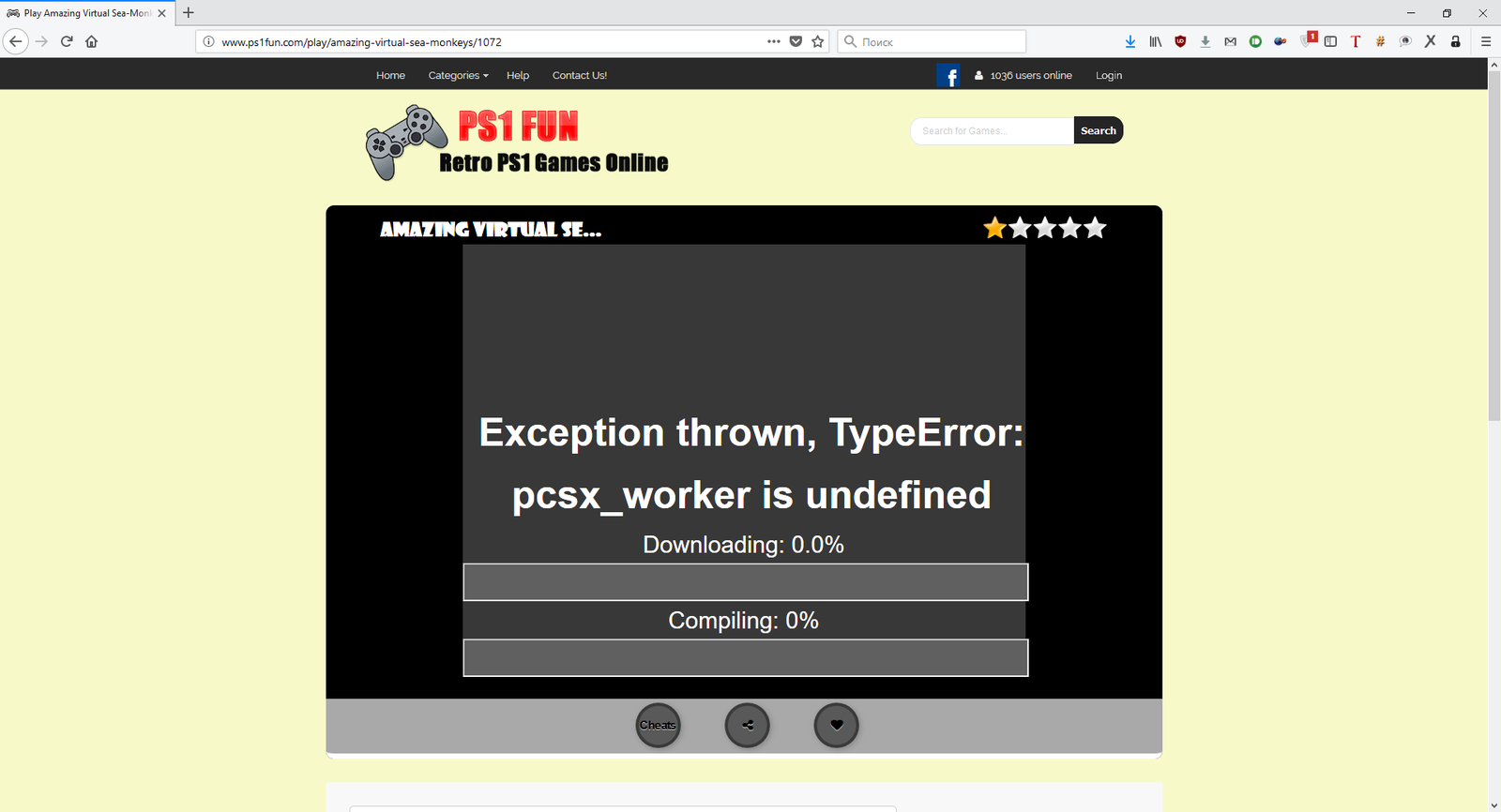This screenshot has width=1501, height=812.
Task: Bookmark this page with star icon
Action: tap(818, 41)
